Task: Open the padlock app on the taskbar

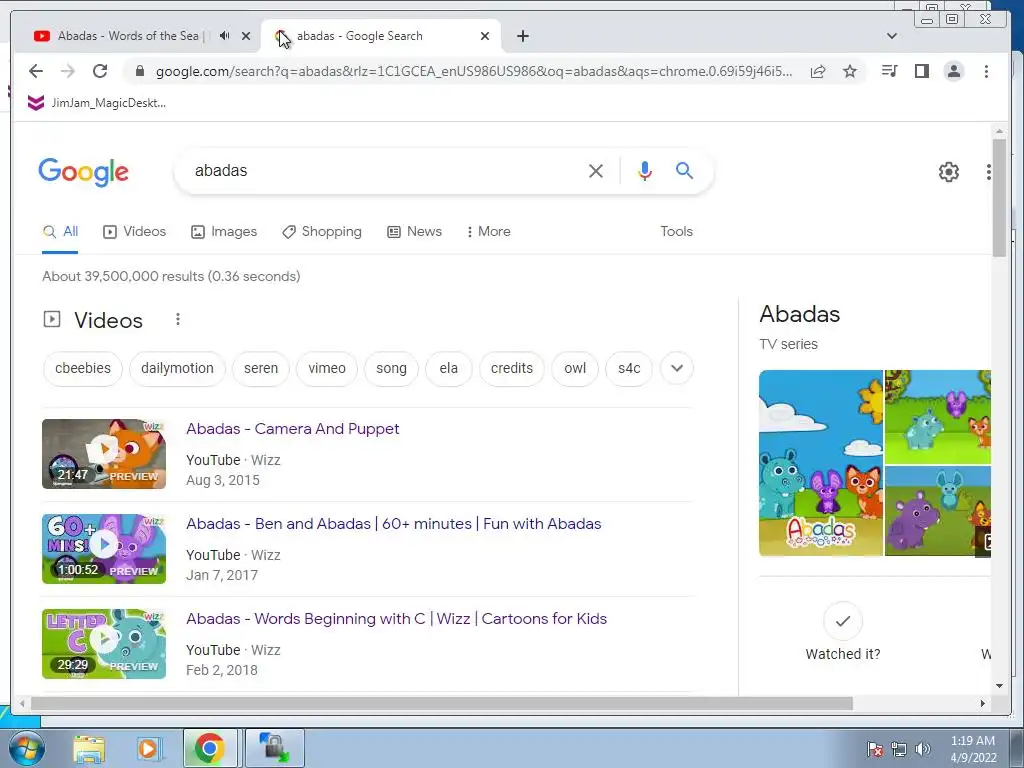Action: tap(274, 748)
